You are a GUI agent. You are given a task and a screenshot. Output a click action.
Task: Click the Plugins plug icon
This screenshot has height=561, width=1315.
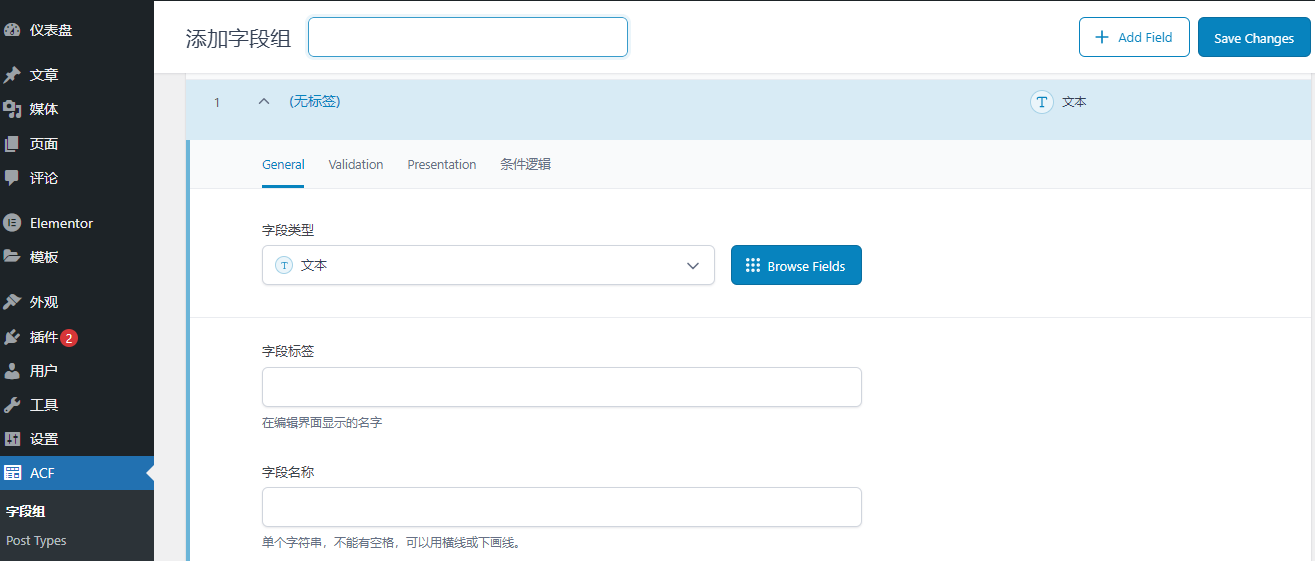point(12,337)
